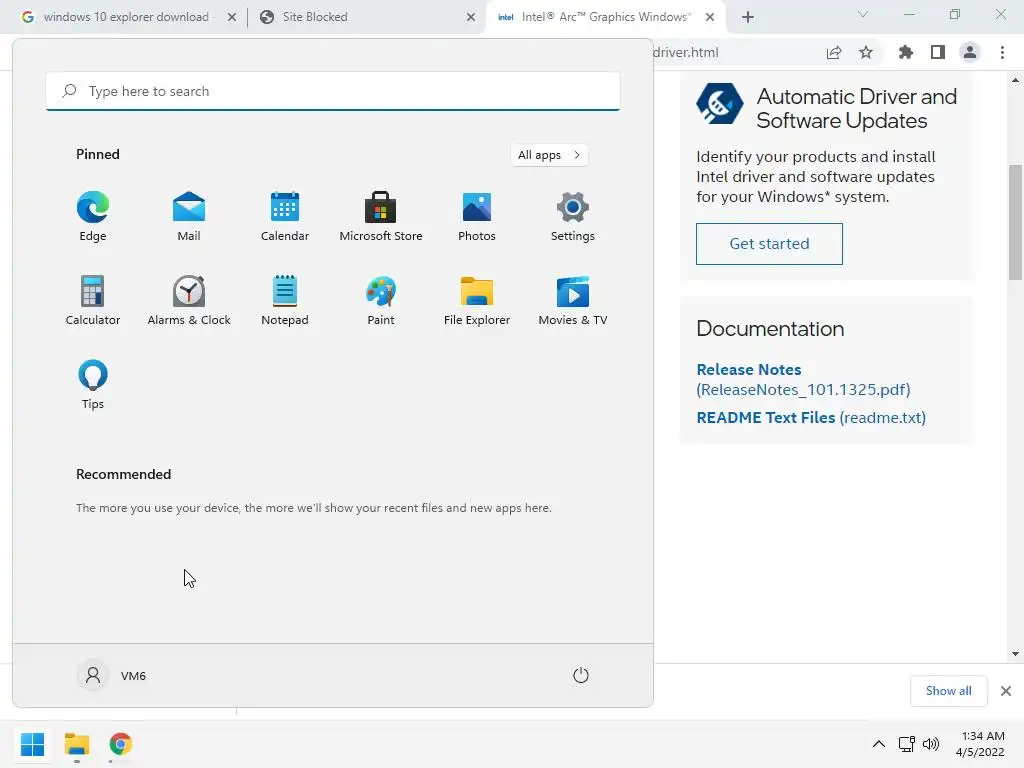Open the Paint app
This screenshot has height=768, width=1024.
tap(381, 300)
